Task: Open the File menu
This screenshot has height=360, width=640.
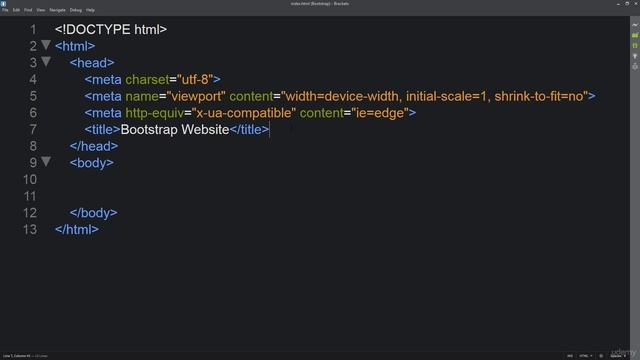Action: click(5, 10)
